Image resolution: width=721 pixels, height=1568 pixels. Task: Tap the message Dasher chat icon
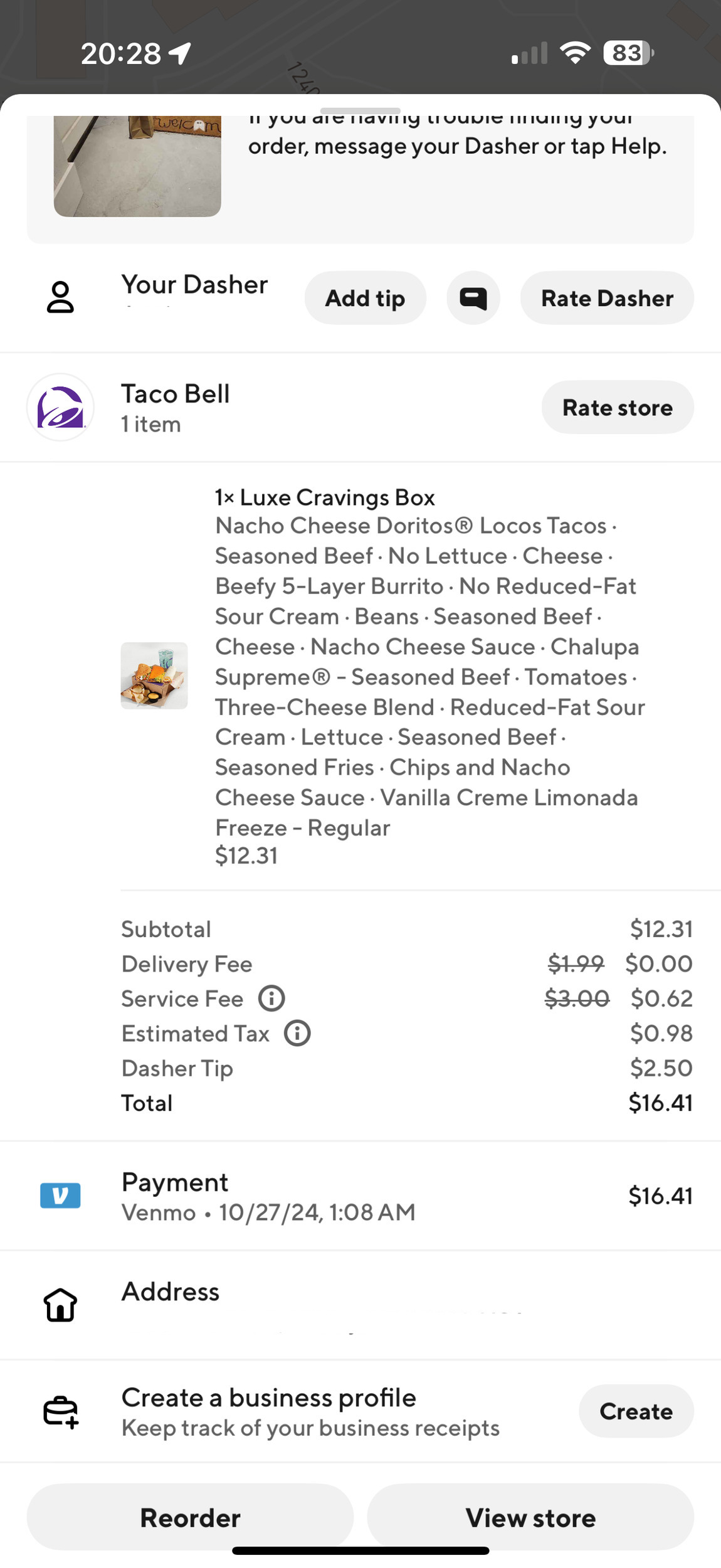473,298
